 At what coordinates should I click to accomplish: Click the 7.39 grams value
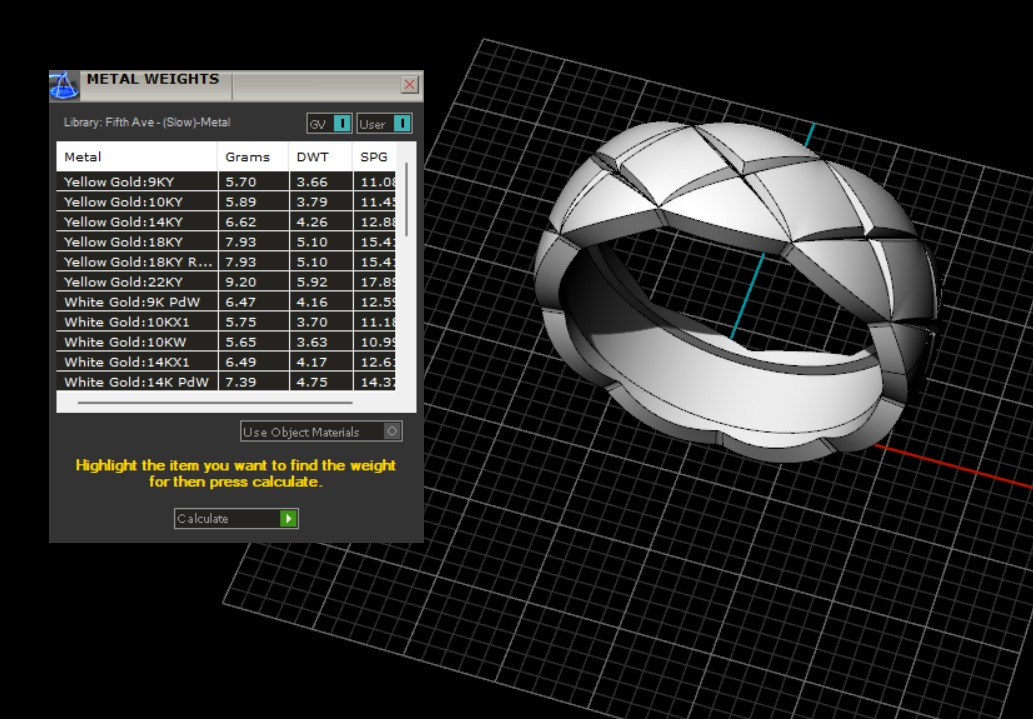click(240, 382)
